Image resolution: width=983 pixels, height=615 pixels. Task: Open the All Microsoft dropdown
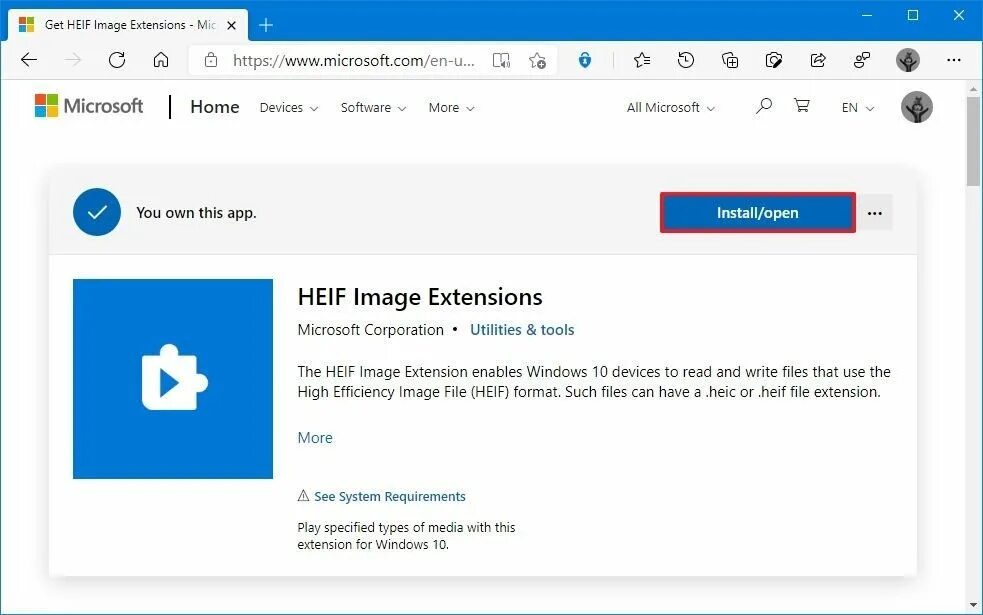[x=669, y=107]
